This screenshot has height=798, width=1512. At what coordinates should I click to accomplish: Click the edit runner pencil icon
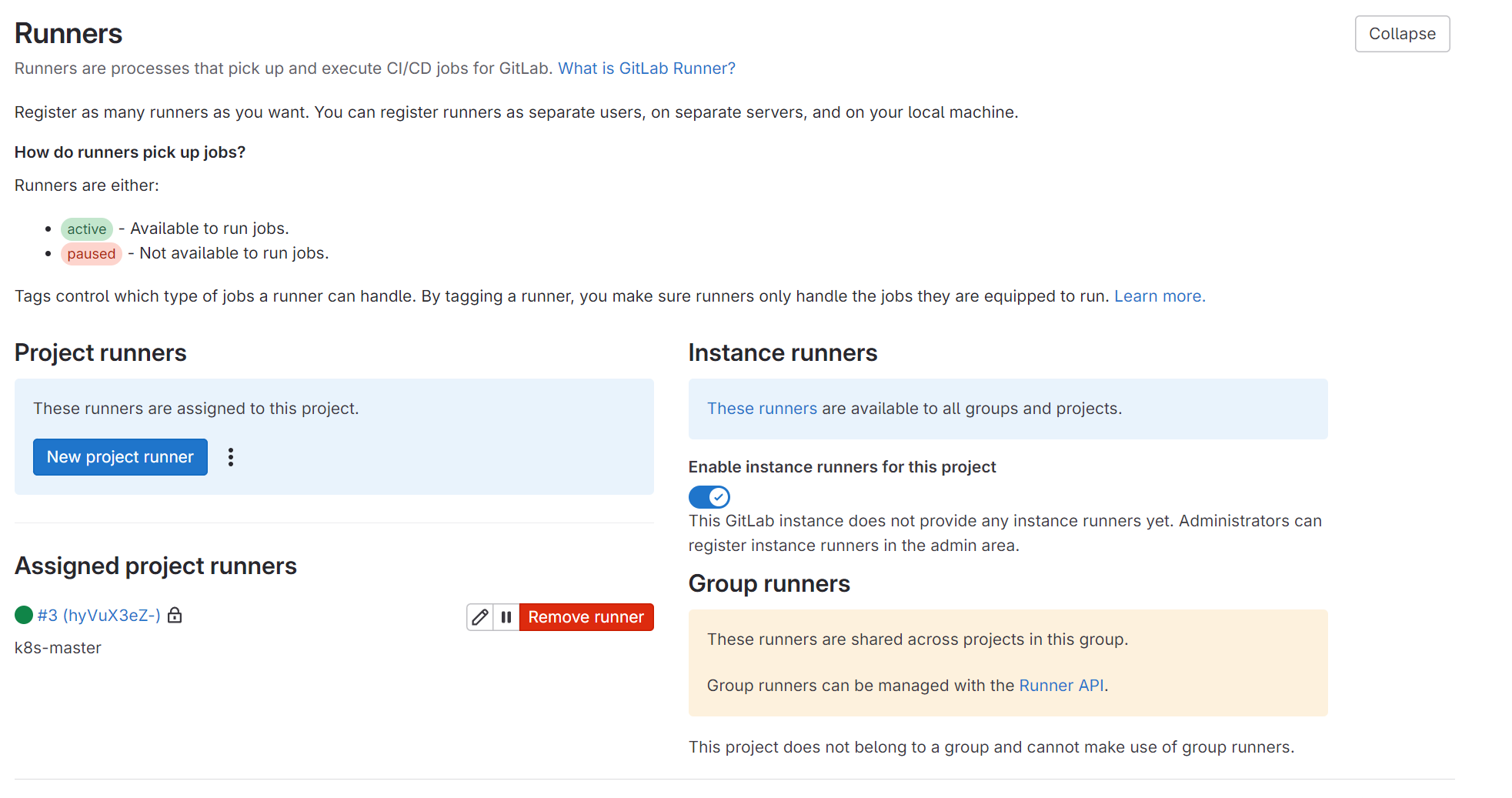click(480, 617)
